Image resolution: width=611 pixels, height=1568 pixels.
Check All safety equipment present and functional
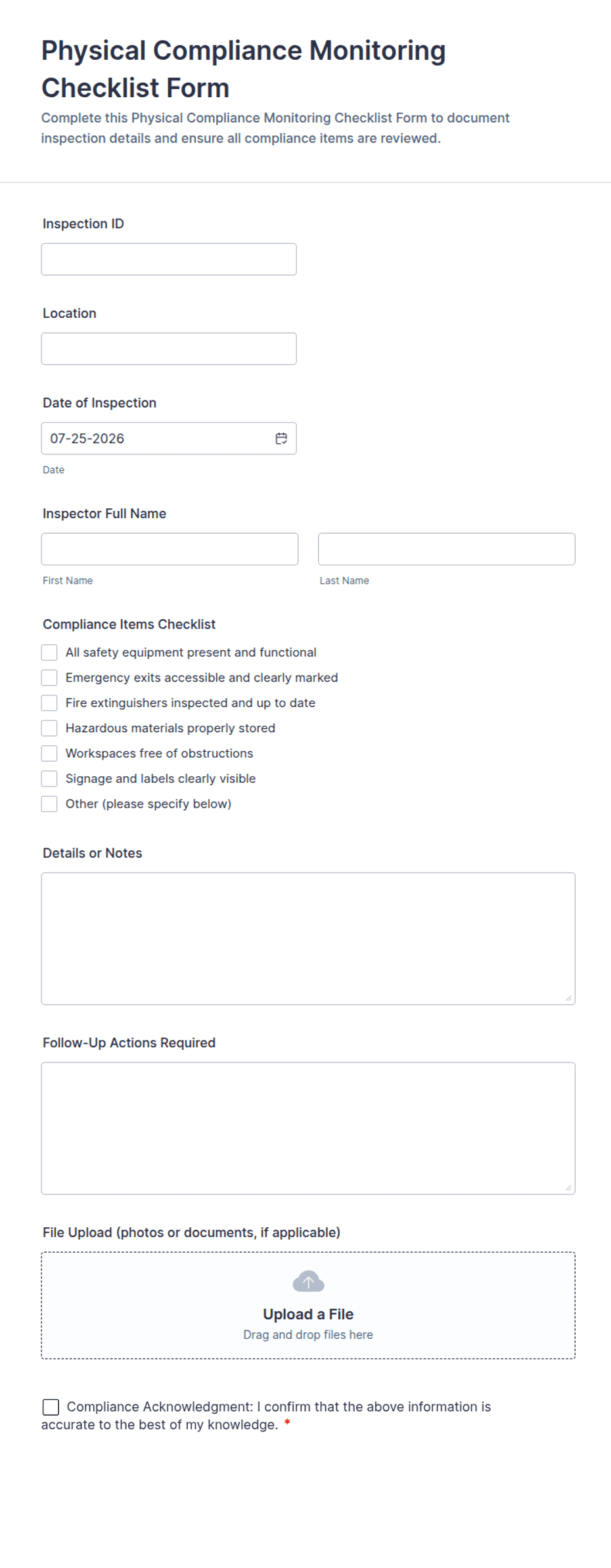49,652
